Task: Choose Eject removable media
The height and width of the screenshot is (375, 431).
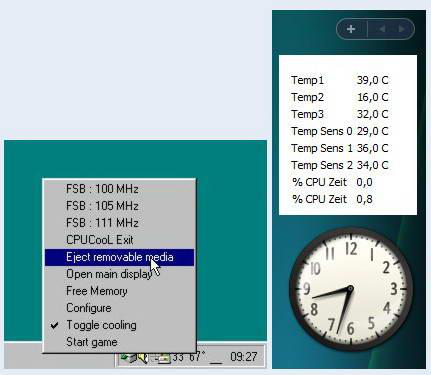Action: 119,257
